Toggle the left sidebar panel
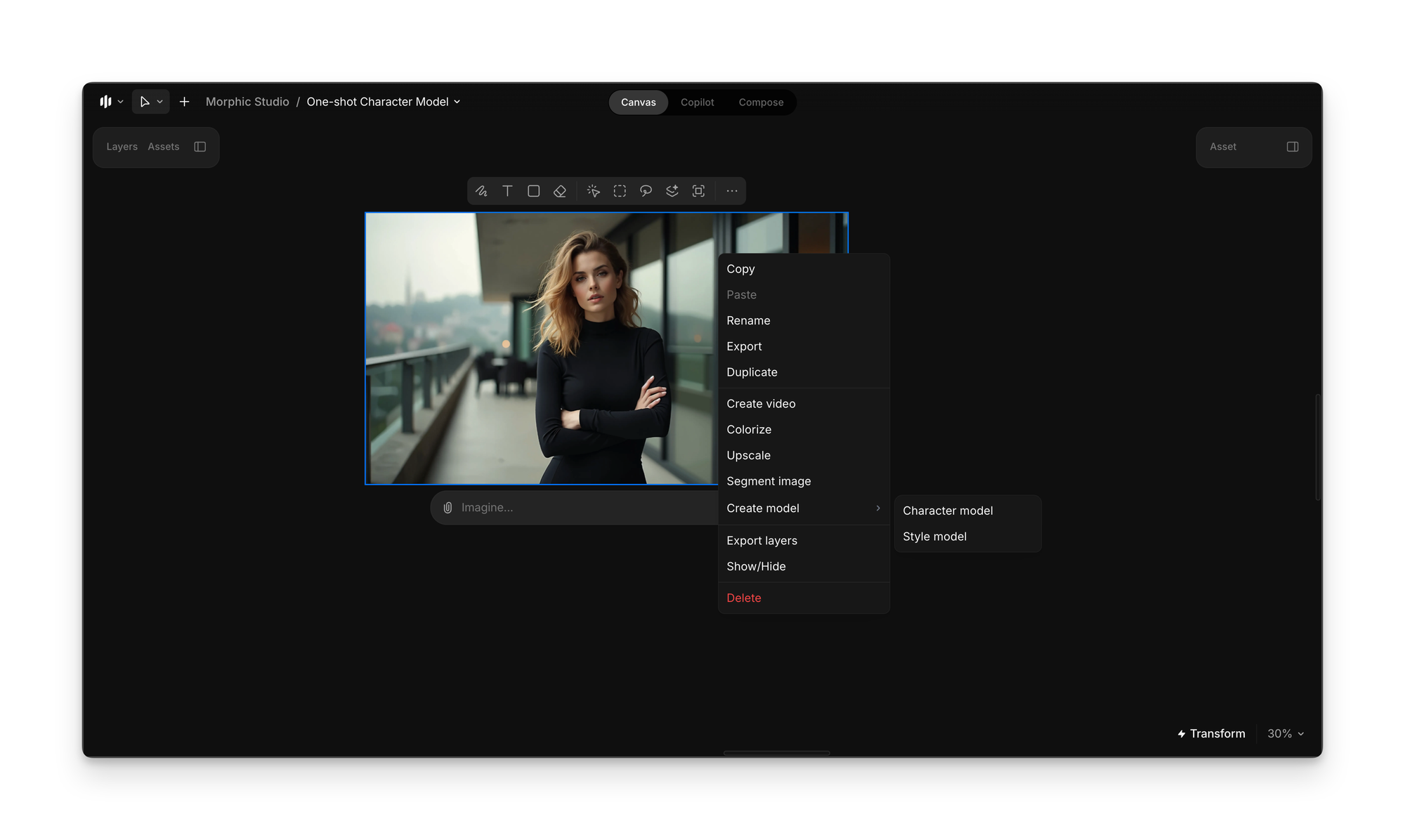The height and width of the screenshot is (840, 1405). (x=200, y=147)
